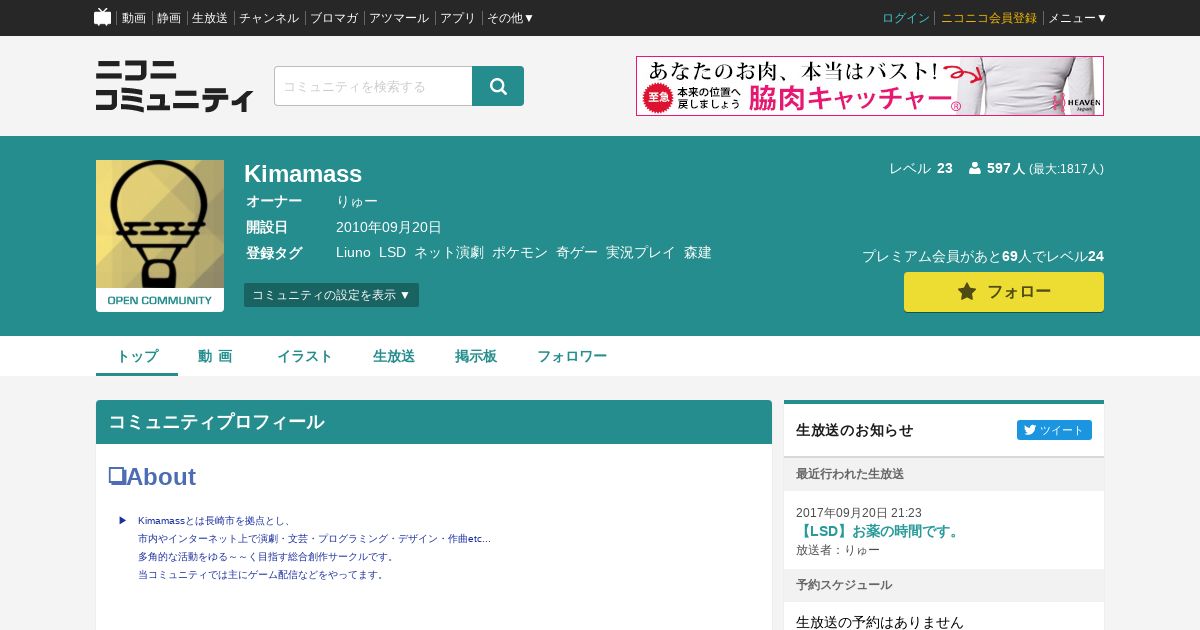Open ブロマガ in top navigation
Viewport: 1200px width, 630px height.
pyautogui.click(x=334, y=18)
